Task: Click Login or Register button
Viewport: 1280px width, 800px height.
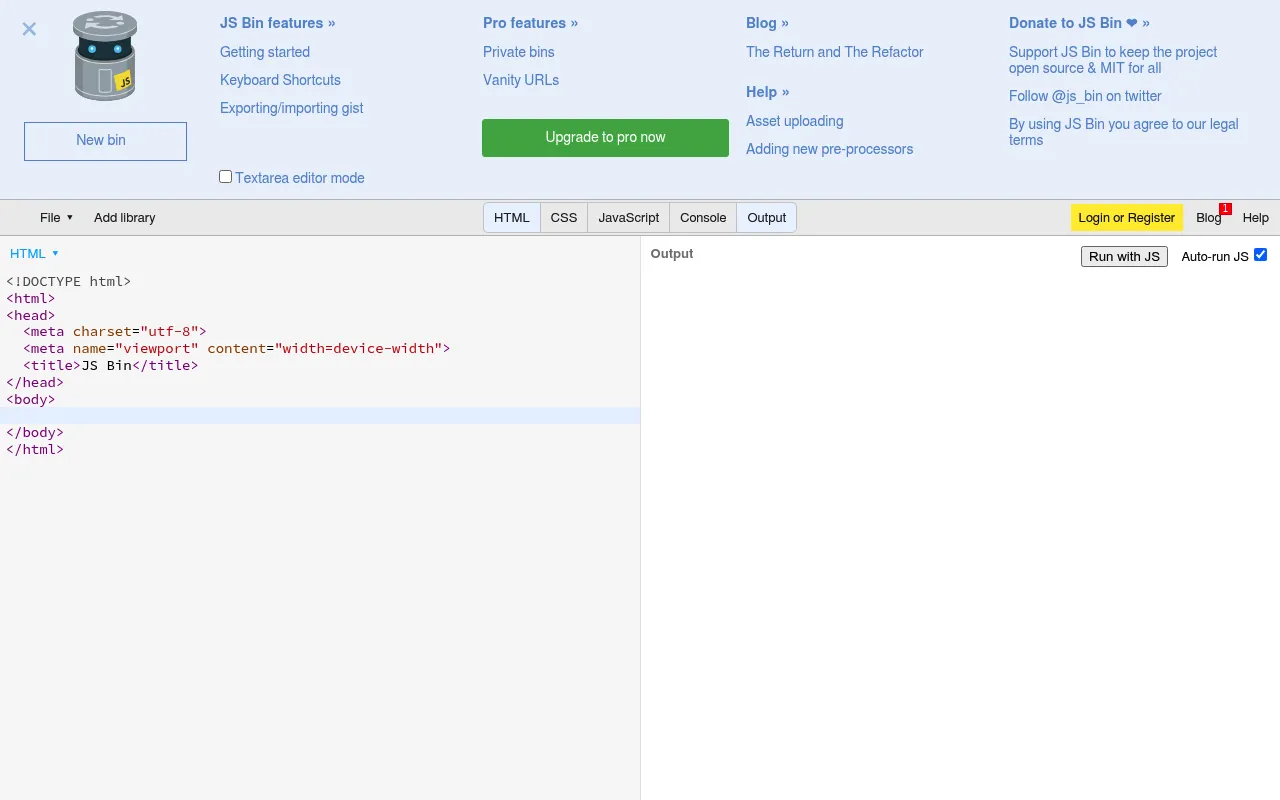Action: 1127,217
